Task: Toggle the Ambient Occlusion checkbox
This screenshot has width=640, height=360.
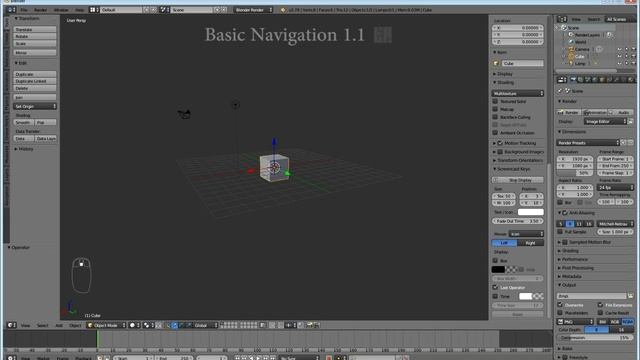Action: click(x=496, y=133)
